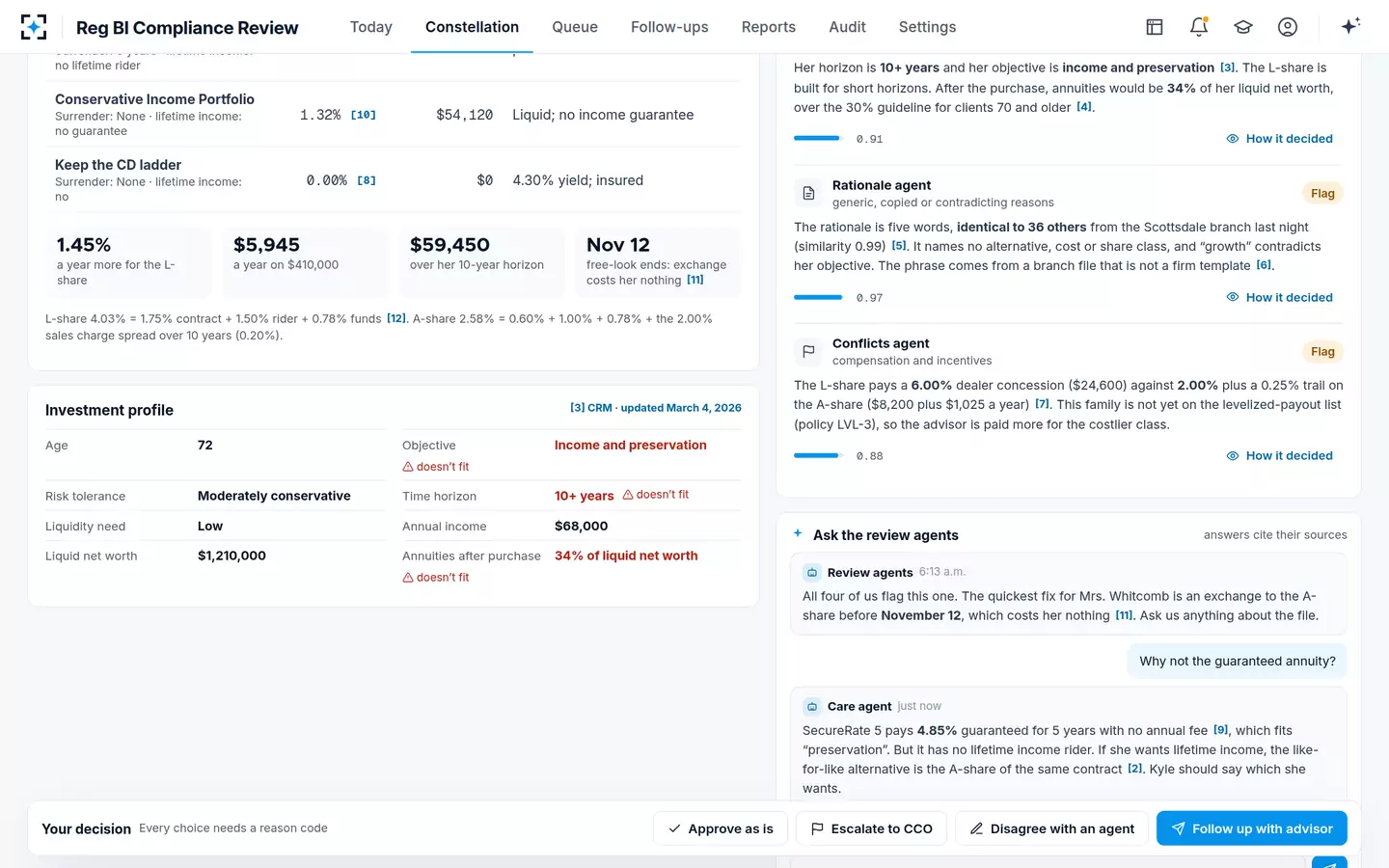Open the Audit tab

[848, 27]
